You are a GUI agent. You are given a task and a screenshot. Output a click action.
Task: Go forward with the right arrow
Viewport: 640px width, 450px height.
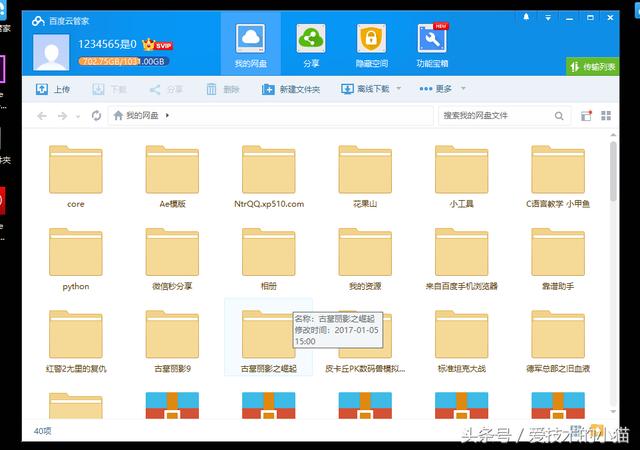pyautogui.click(x=62, y=116)
